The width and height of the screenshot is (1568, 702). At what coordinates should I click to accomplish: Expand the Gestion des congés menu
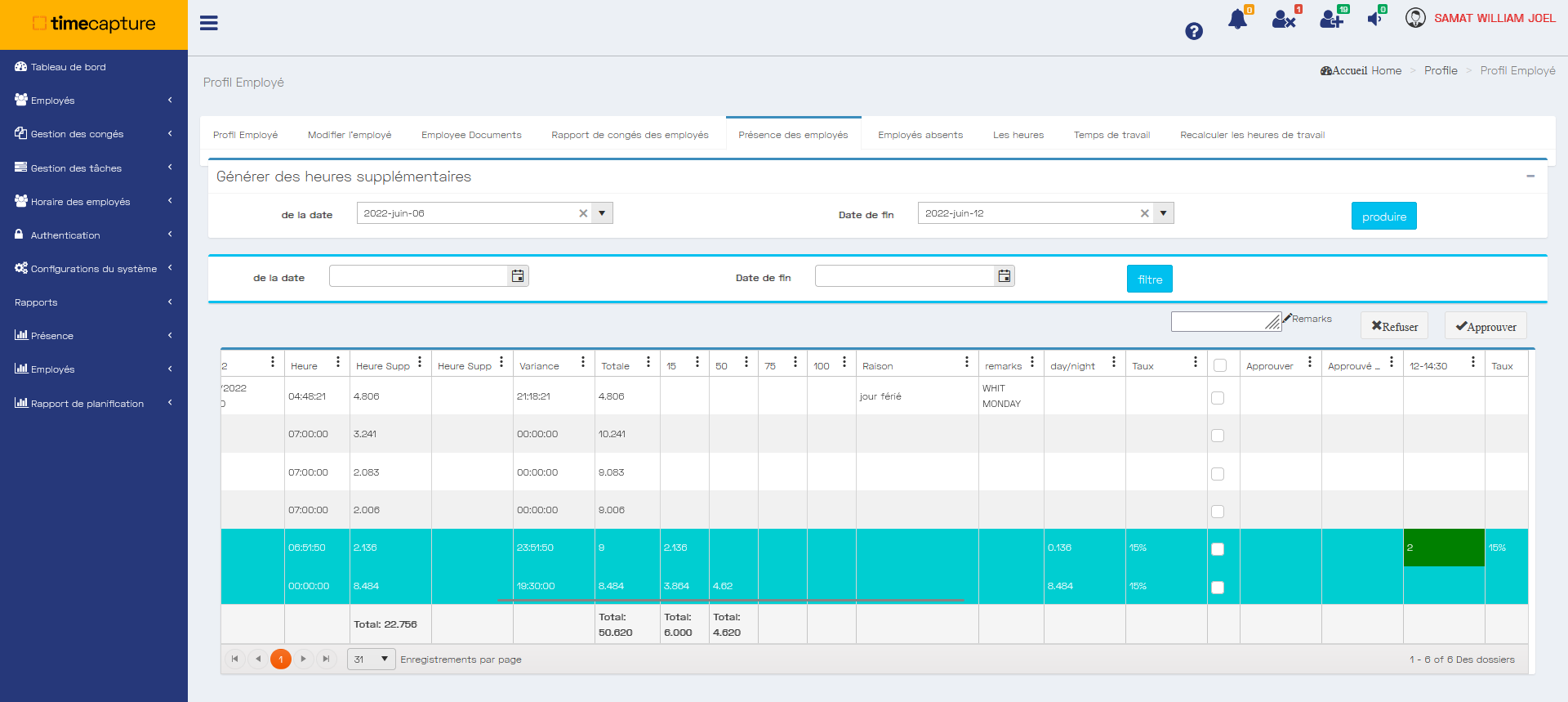(x=94, y=134)
